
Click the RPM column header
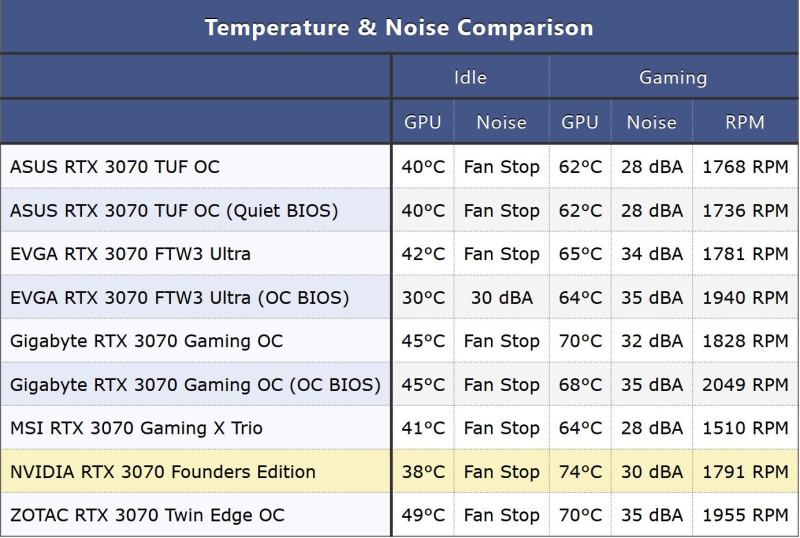click(745, 122)
